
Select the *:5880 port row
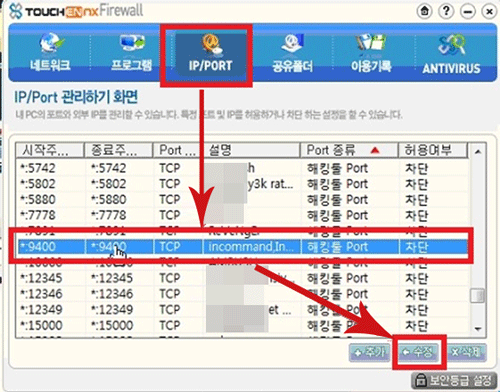point(243,200)
